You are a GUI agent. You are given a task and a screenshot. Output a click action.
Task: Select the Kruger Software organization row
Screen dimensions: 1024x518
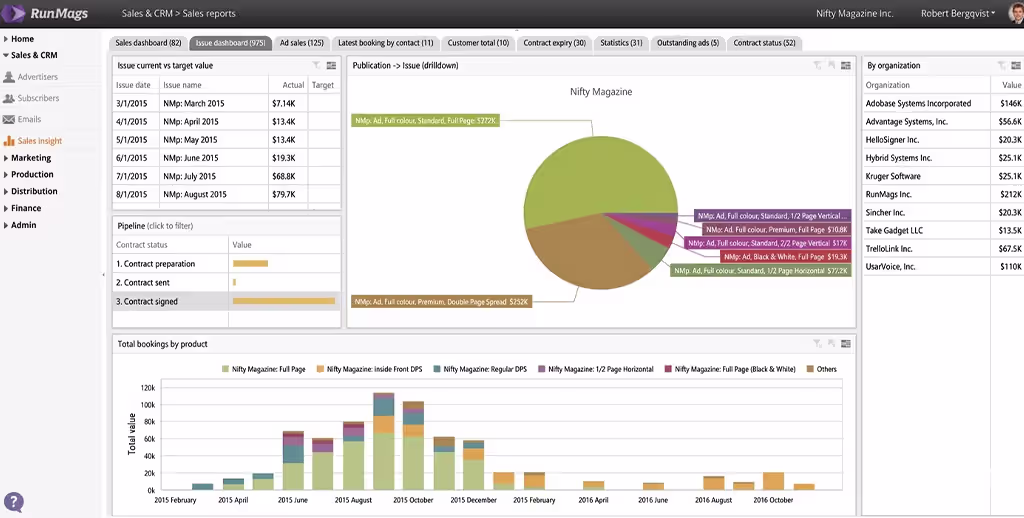click(x=944, y=176)
